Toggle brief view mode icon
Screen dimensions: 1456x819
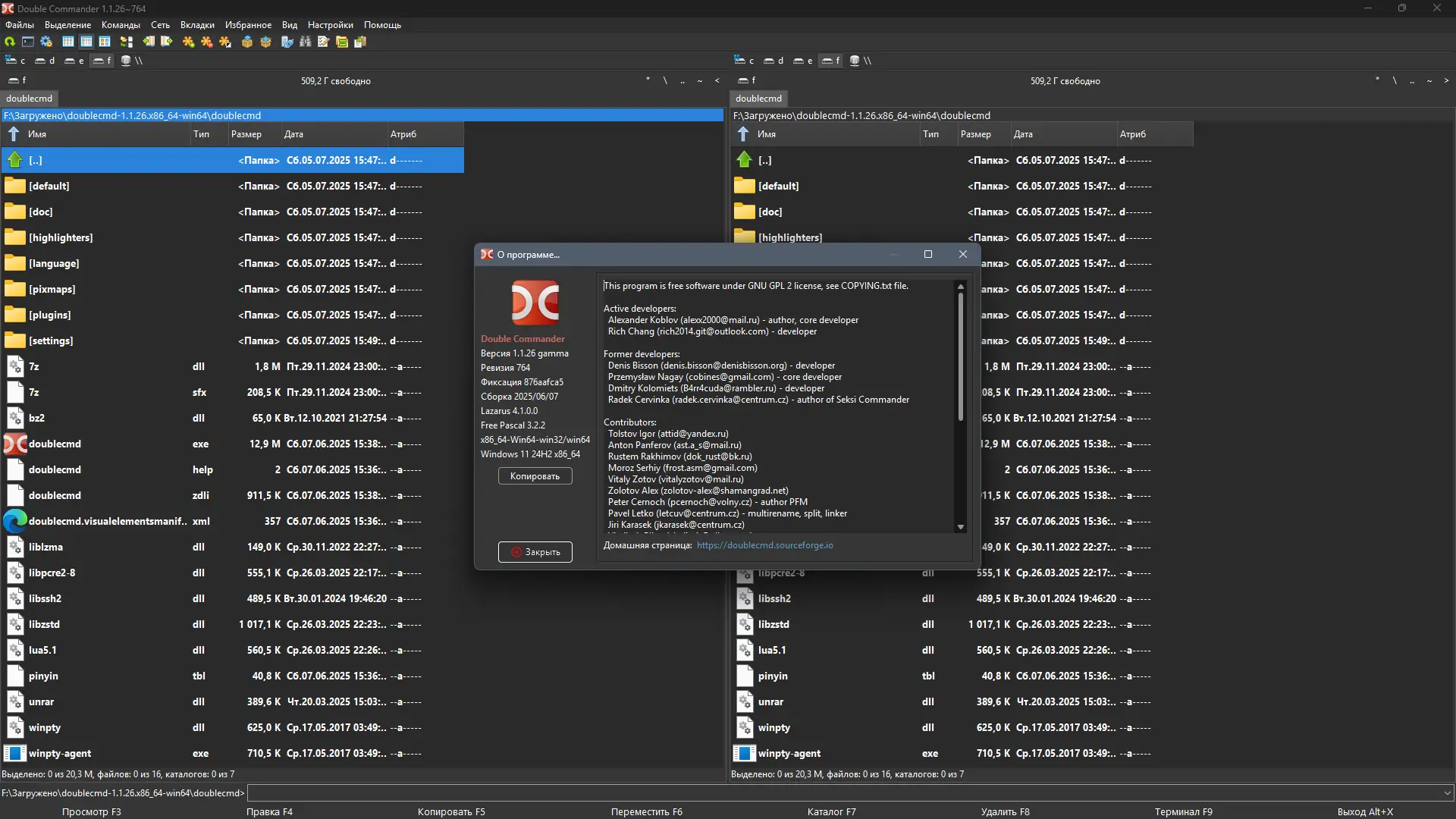coord(68,42)
